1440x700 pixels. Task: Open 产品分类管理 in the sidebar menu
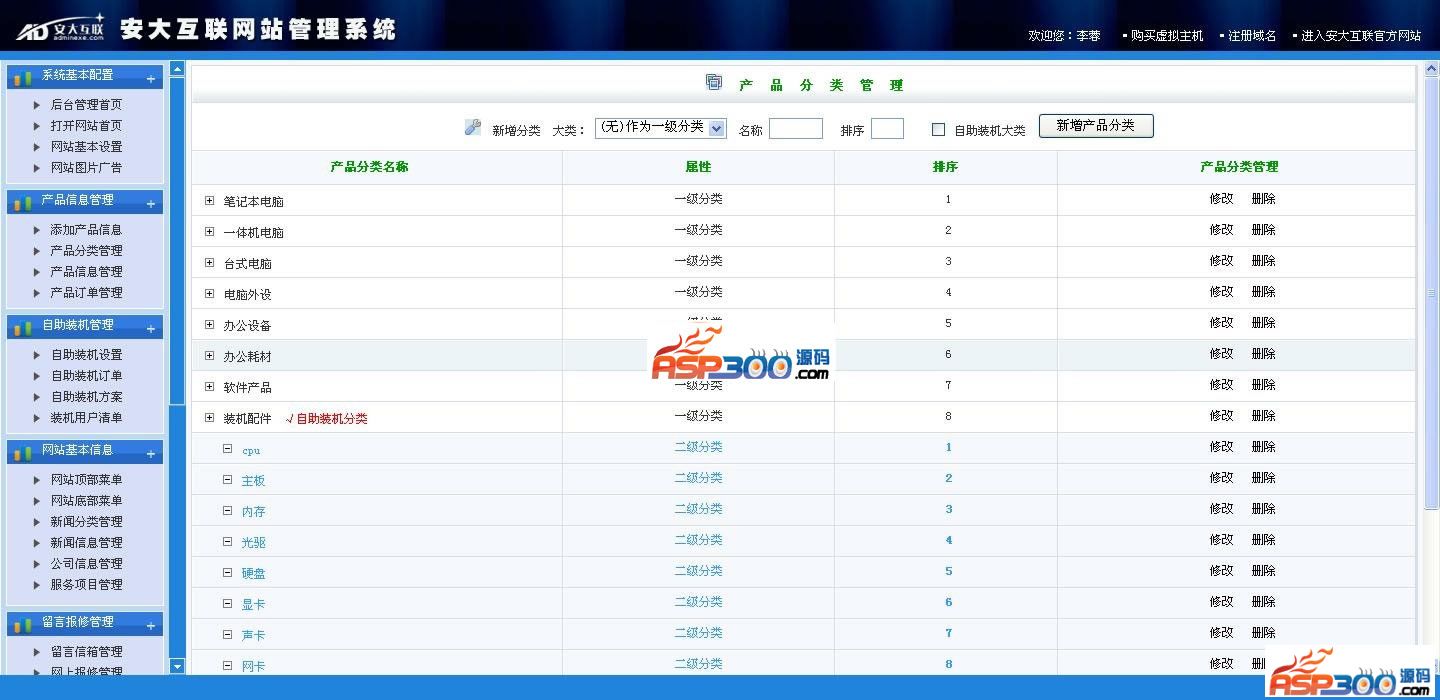[x=86, y=251]
